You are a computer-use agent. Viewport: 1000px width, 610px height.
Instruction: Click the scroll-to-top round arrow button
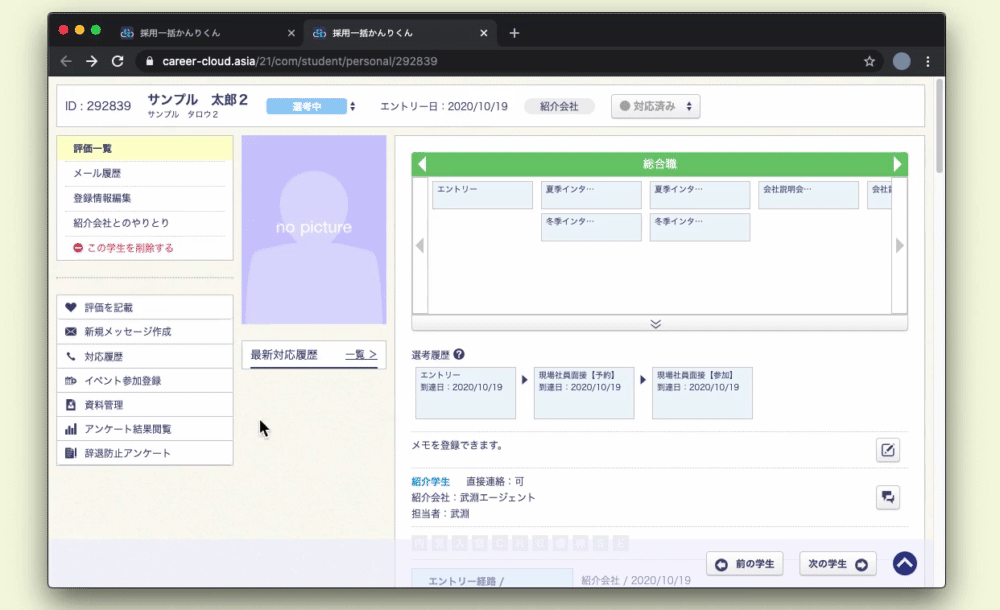pos(904,564)
